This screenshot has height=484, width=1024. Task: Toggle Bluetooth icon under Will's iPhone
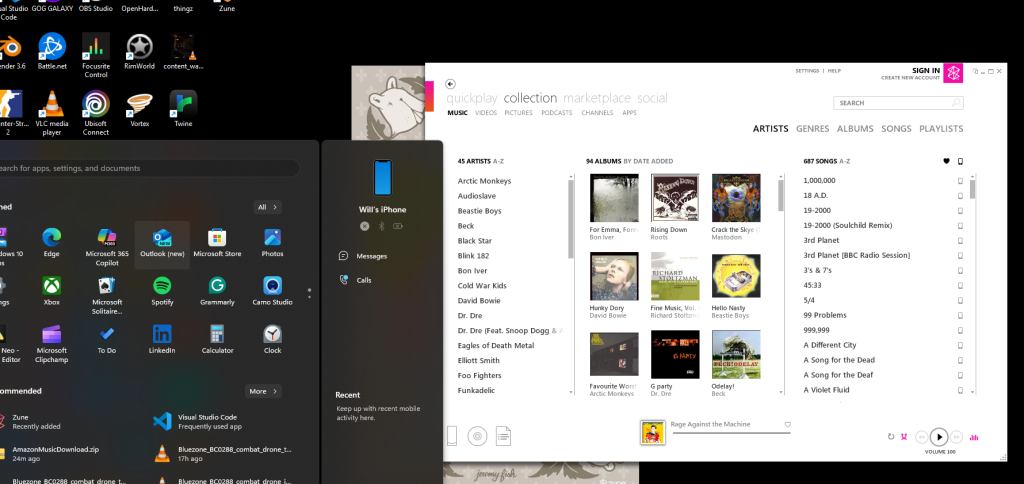pyautogui.click(x=381, y=226)
